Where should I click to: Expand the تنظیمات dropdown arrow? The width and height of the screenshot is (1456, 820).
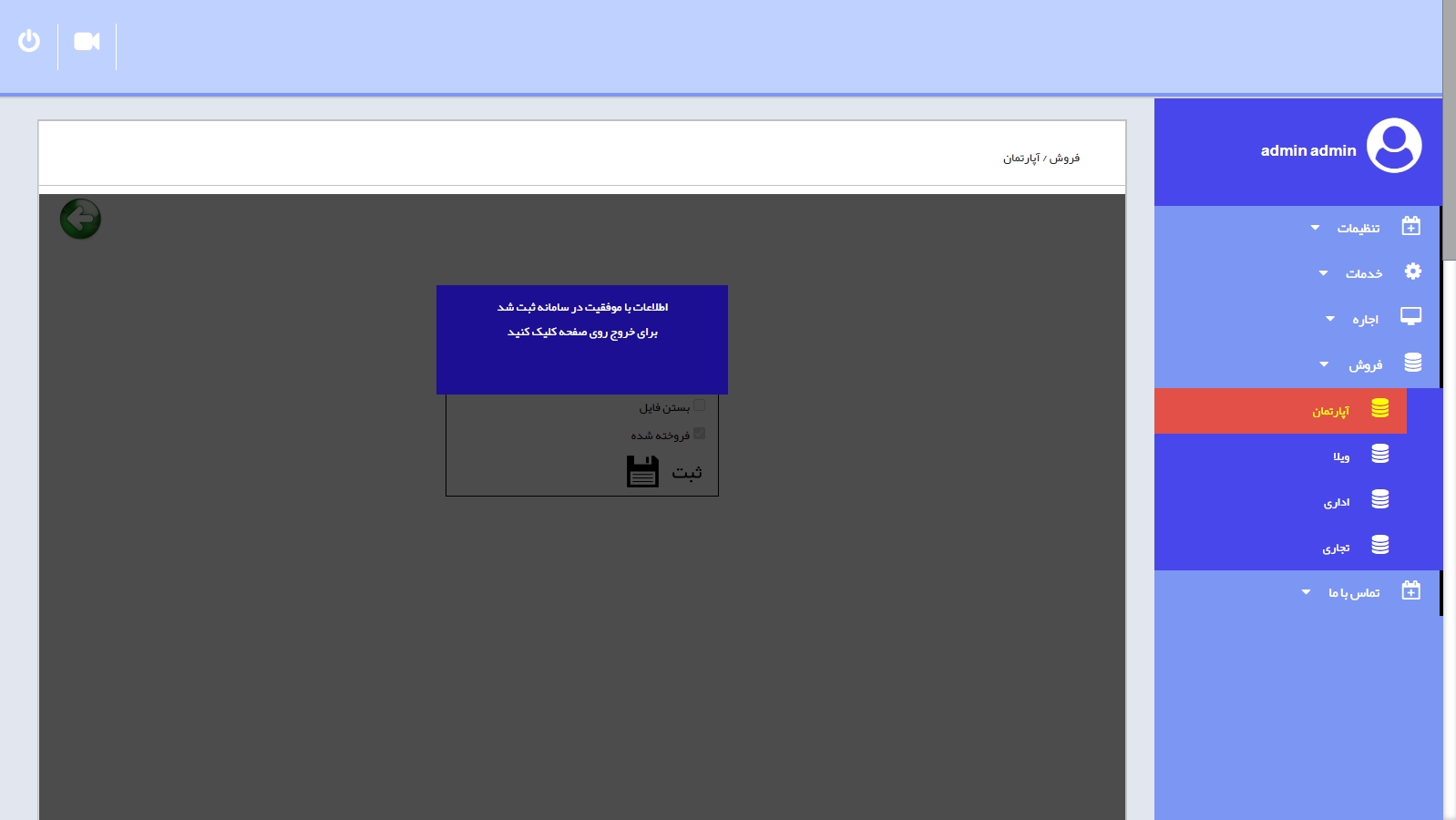click(x=1315, y=228)
